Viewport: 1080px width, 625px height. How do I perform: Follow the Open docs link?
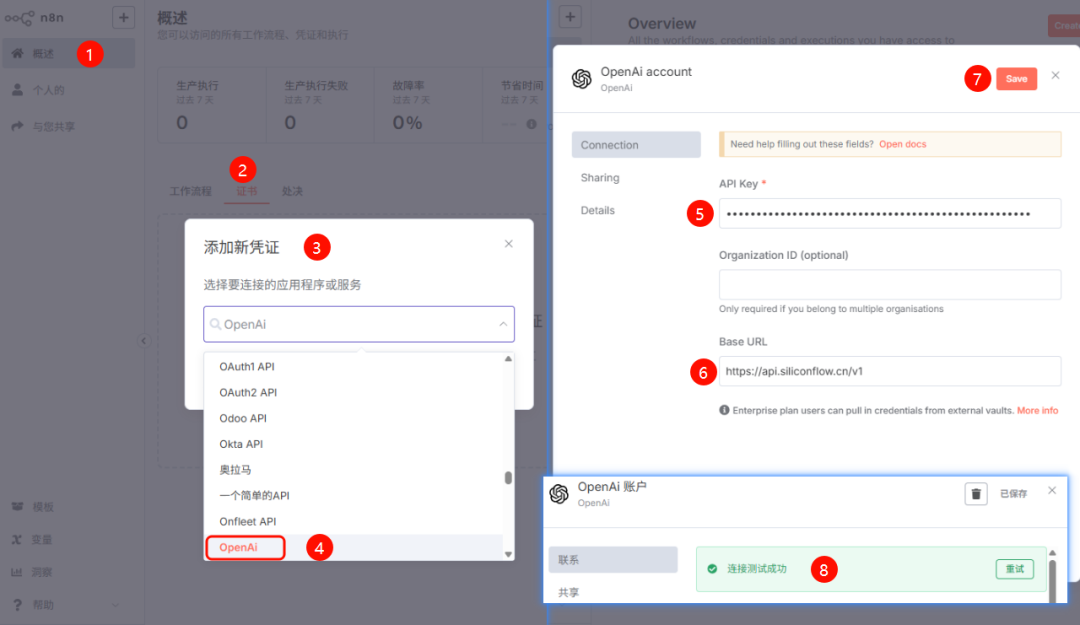(902, 144)
